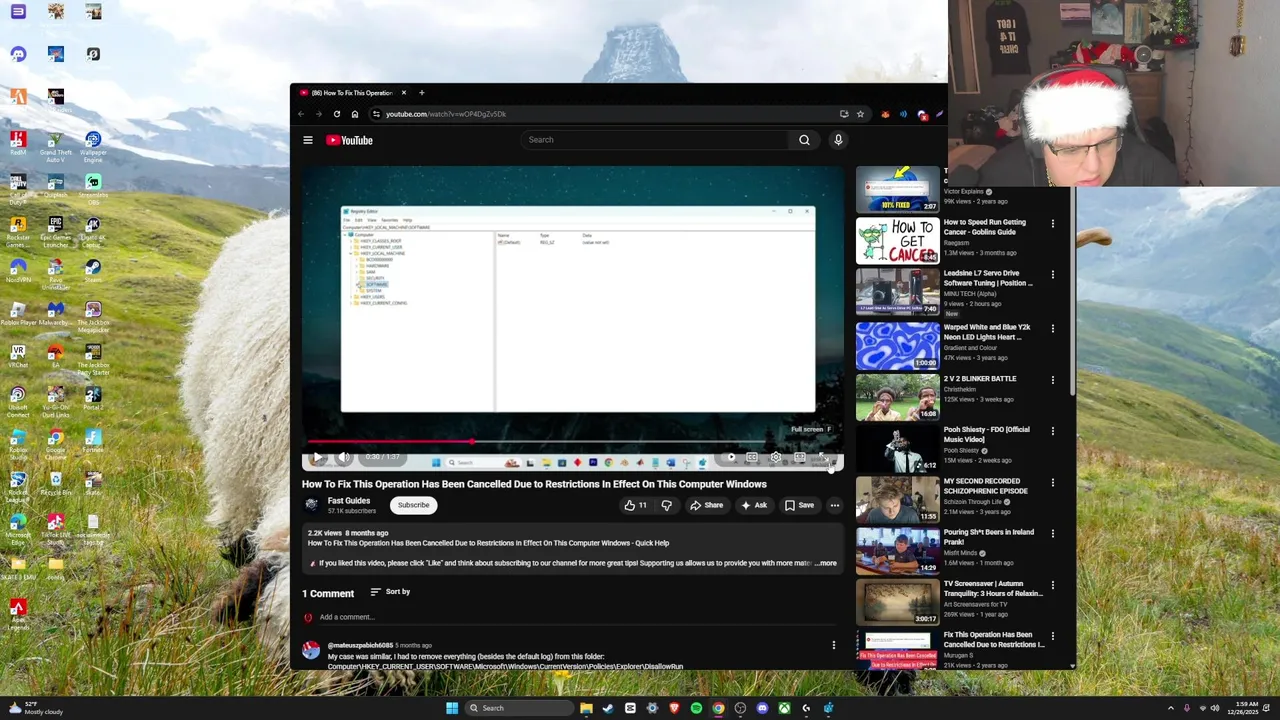Screen dimensions: 1280x720
Task: Open options for Pooh Shiesty FDO video
Action: 1052,430
